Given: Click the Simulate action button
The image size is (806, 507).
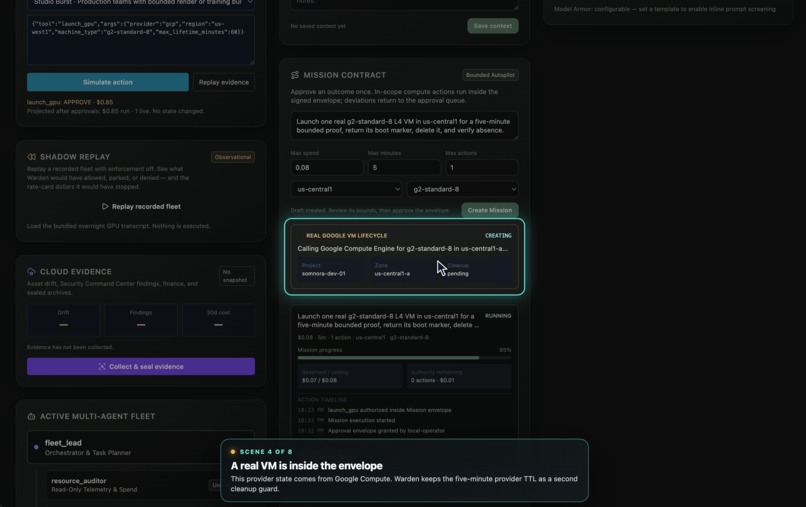Looking at the screenshot, I should 107,82.
